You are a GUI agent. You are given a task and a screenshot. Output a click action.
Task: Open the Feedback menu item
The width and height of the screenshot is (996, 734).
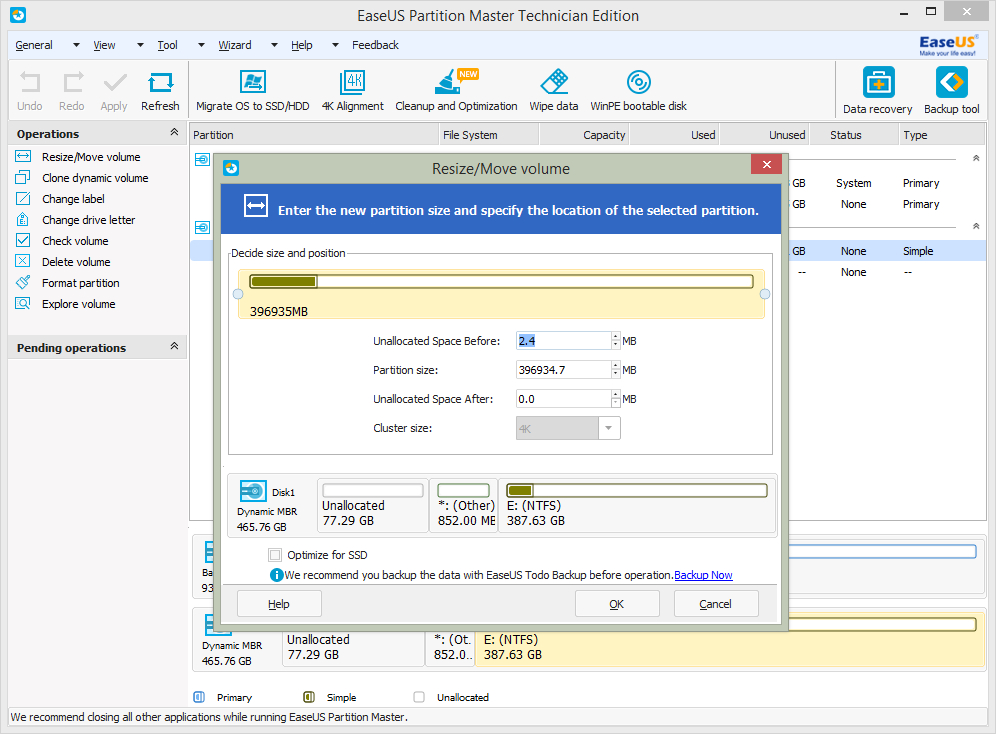pos(375,45)
